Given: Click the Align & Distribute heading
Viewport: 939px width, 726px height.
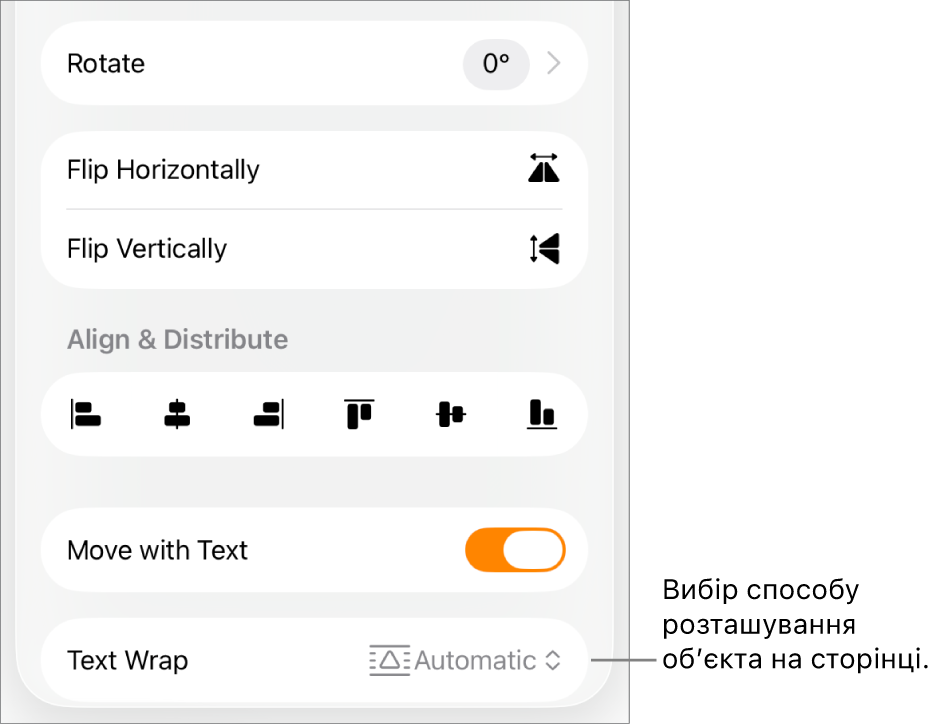Looking at the screenshot, I should point(178,340).
